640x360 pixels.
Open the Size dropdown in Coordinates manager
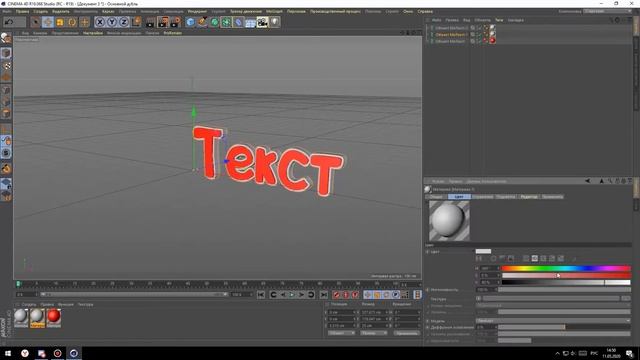tap(374, 333)
